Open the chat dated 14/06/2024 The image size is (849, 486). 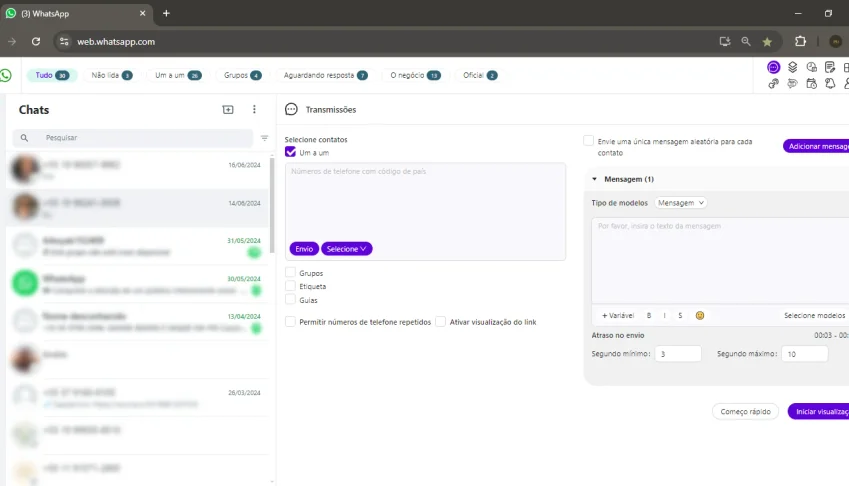[137, 208]
